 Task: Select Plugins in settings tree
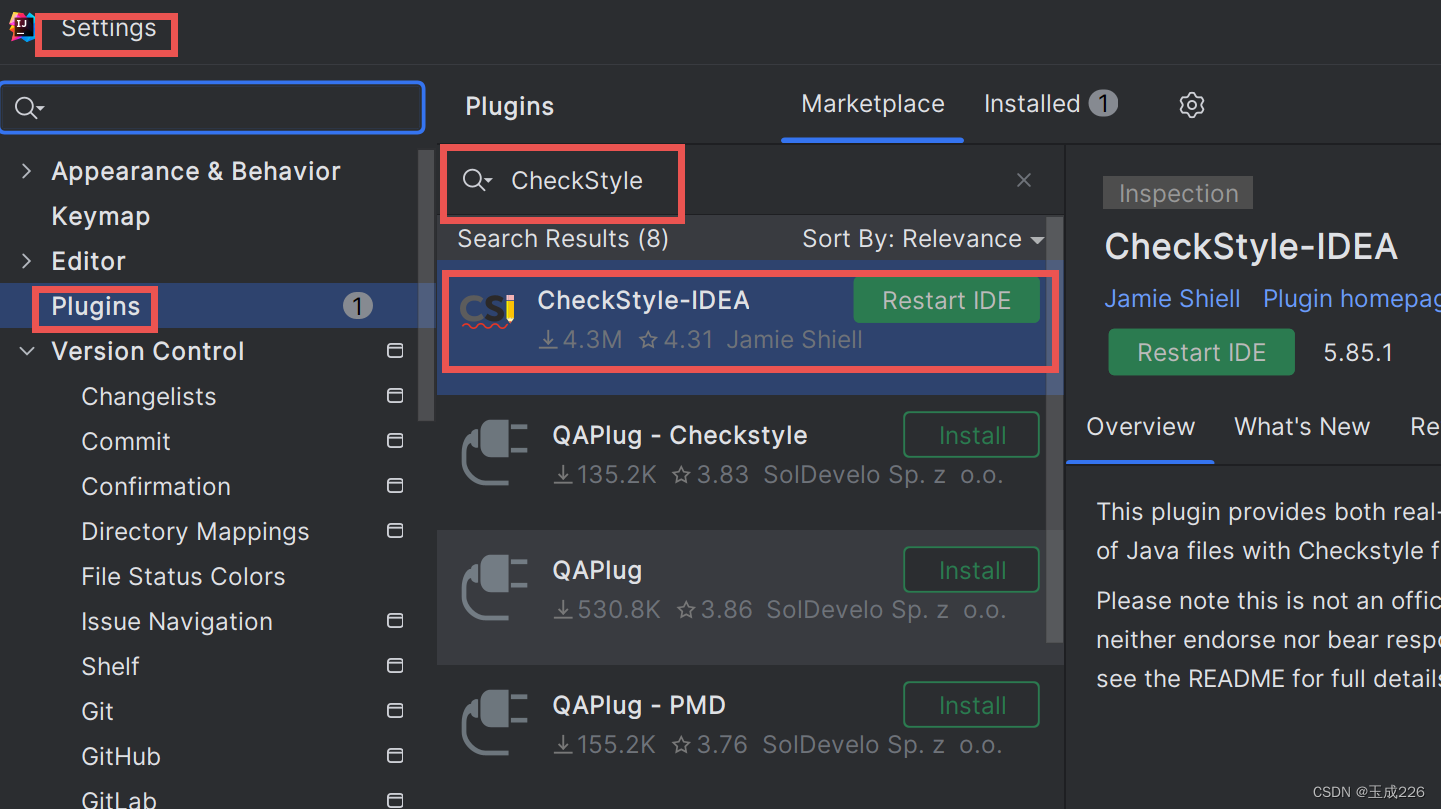tap(96, 306)
